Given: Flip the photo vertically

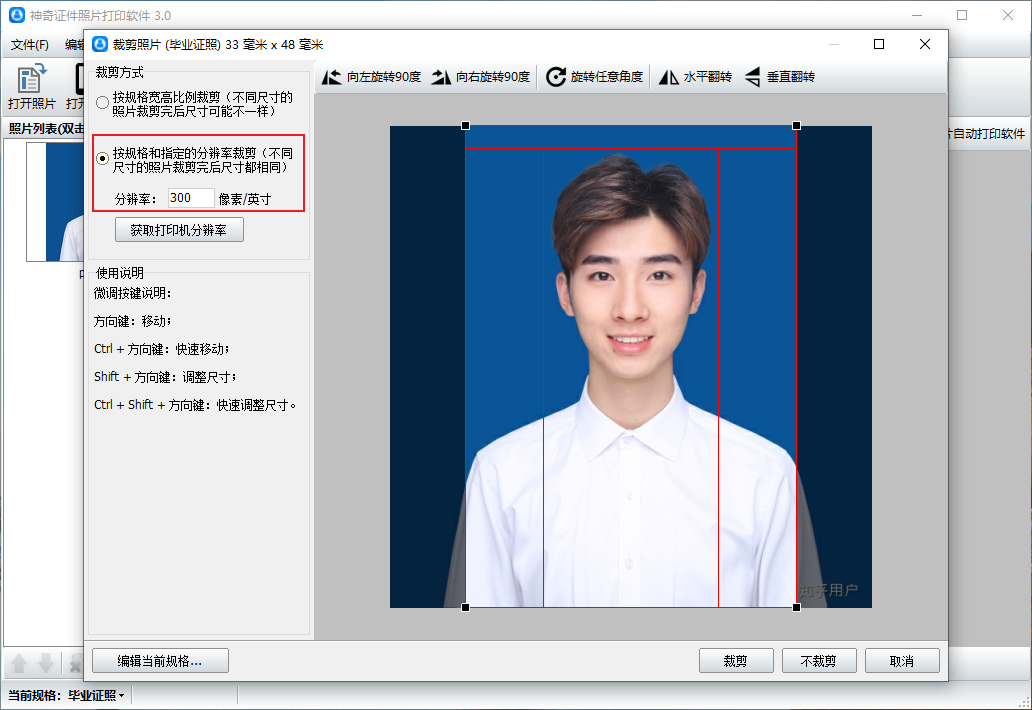Looking at the screenshot, I should click(x=753, y=77).
